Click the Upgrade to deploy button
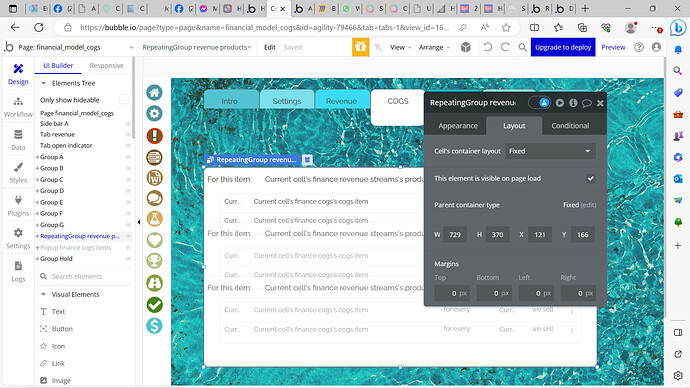This screenshot has width=690, height=388. (563, 47)
